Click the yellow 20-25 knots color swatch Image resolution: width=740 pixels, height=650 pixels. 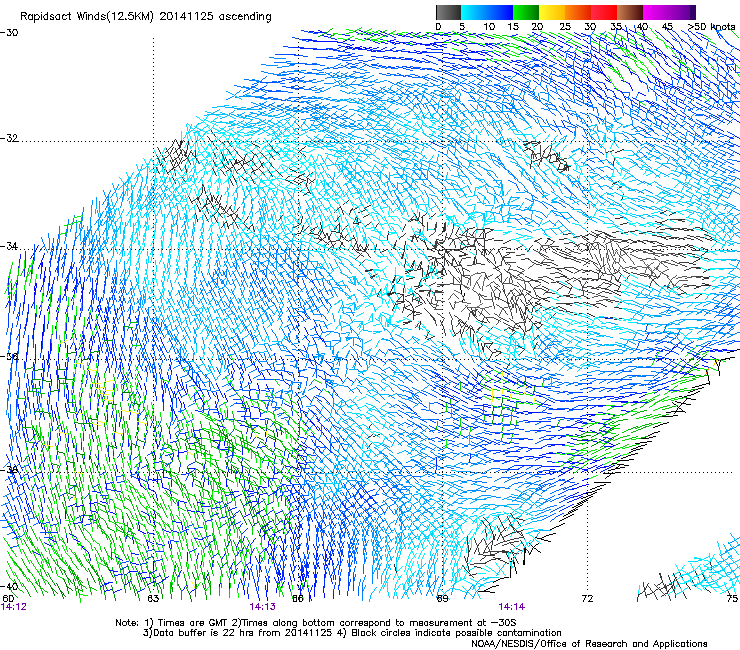552,12
